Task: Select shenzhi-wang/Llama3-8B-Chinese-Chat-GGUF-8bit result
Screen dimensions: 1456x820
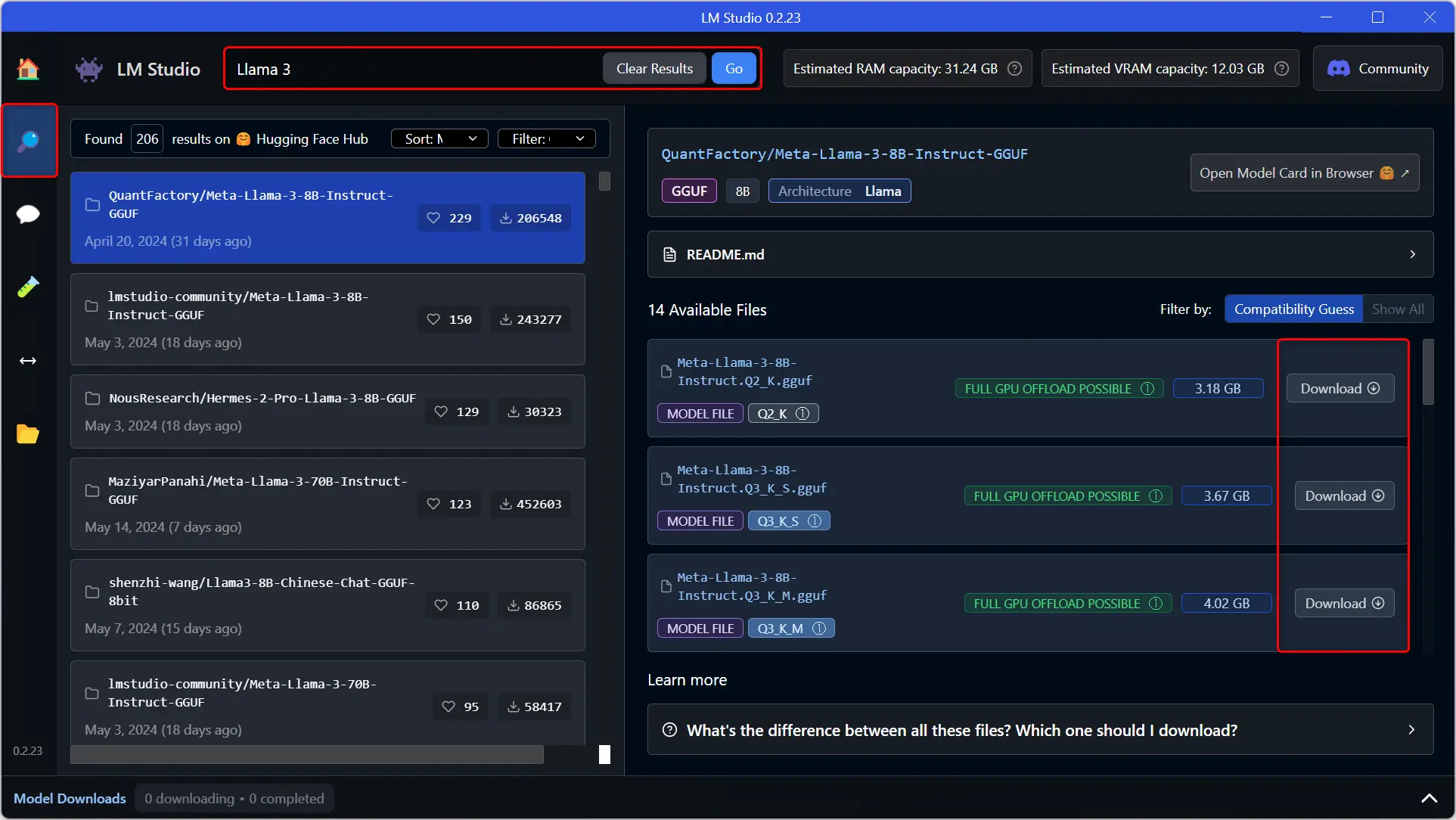Action: coord(328,605)
